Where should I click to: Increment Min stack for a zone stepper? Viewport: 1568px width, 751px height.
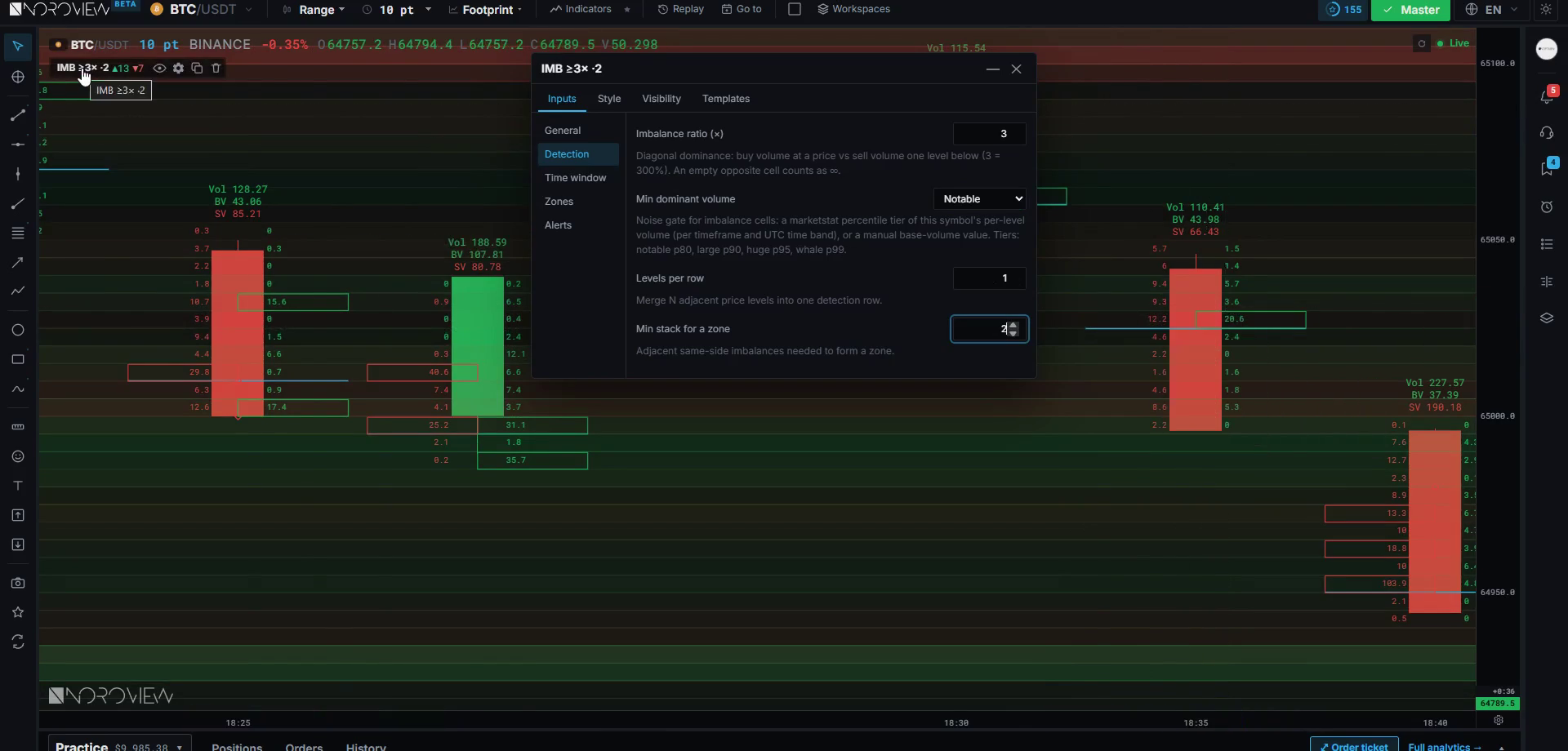point(1013,325)
